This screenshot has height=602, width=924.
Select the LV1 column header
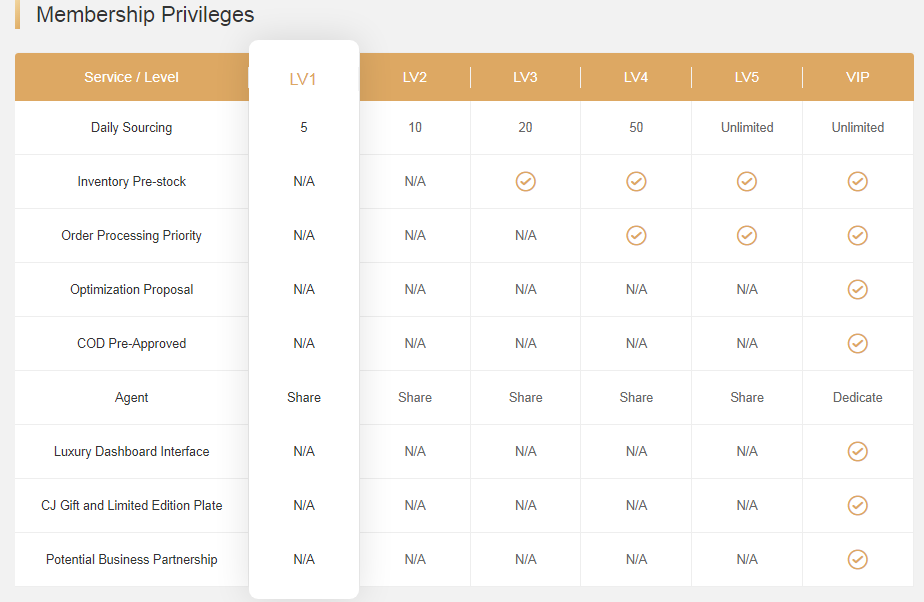click(303, 79)
